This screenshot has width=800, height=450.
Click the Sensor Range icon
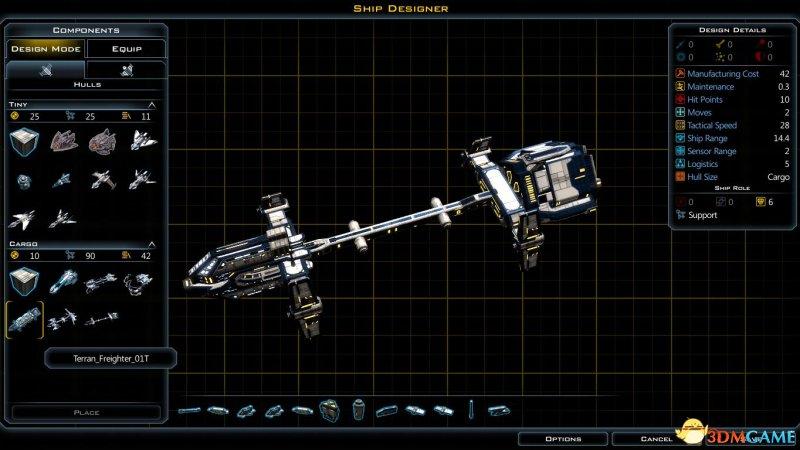point(680,151)
